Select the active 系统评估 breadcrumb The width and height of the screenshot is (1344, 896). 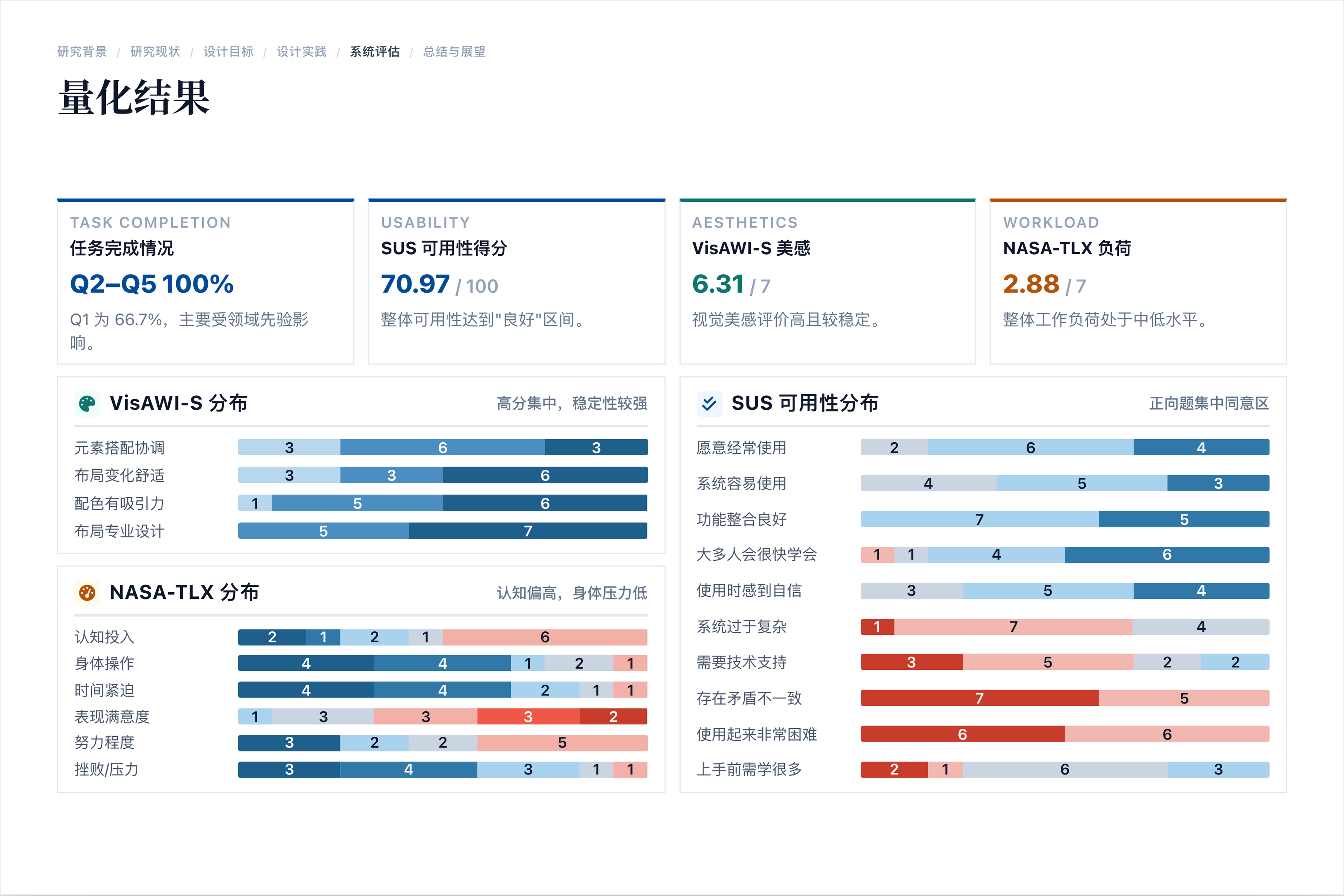point(374,52)
